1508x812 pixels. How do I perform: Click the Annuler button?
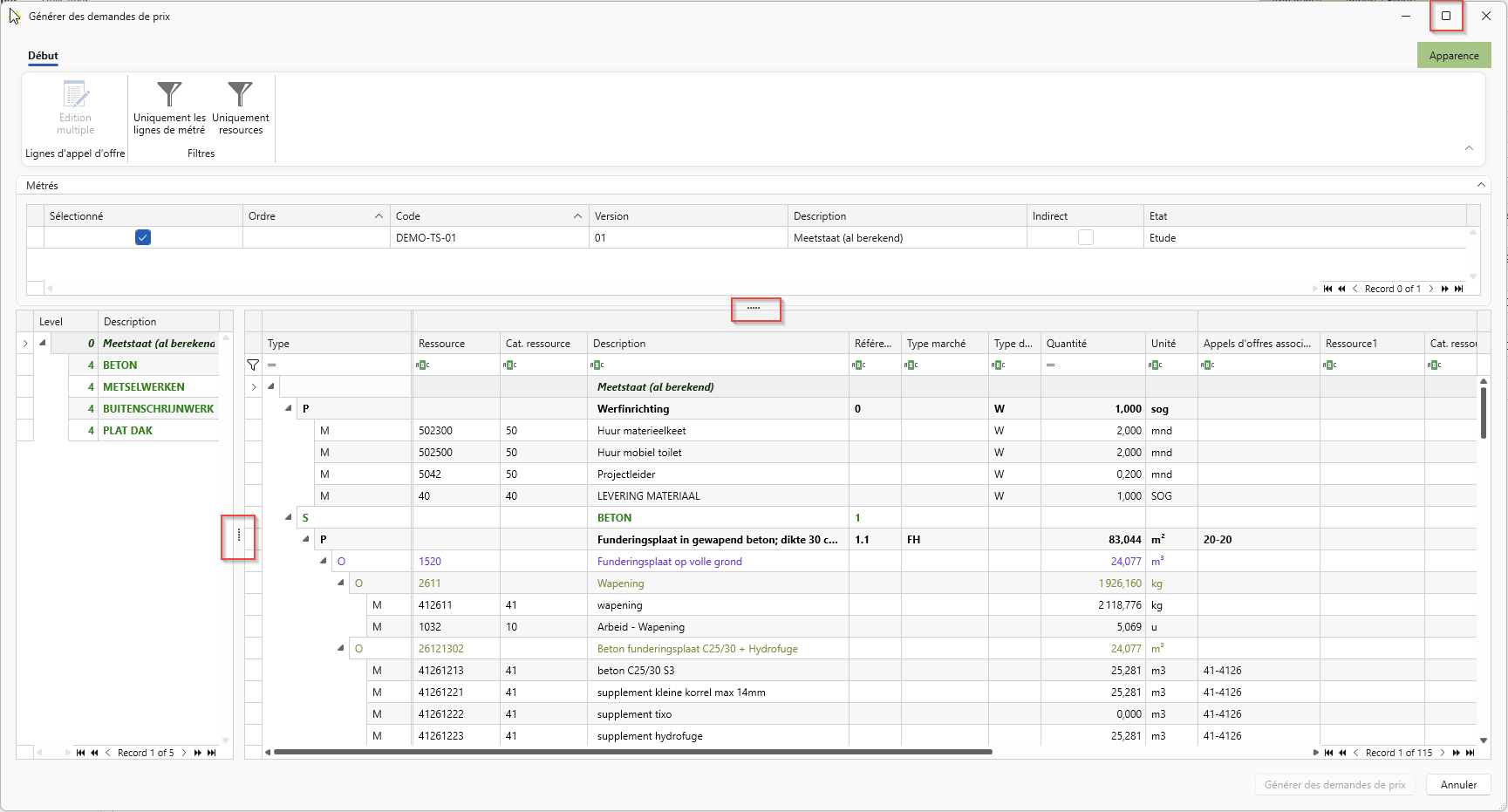coord(1458,785)
